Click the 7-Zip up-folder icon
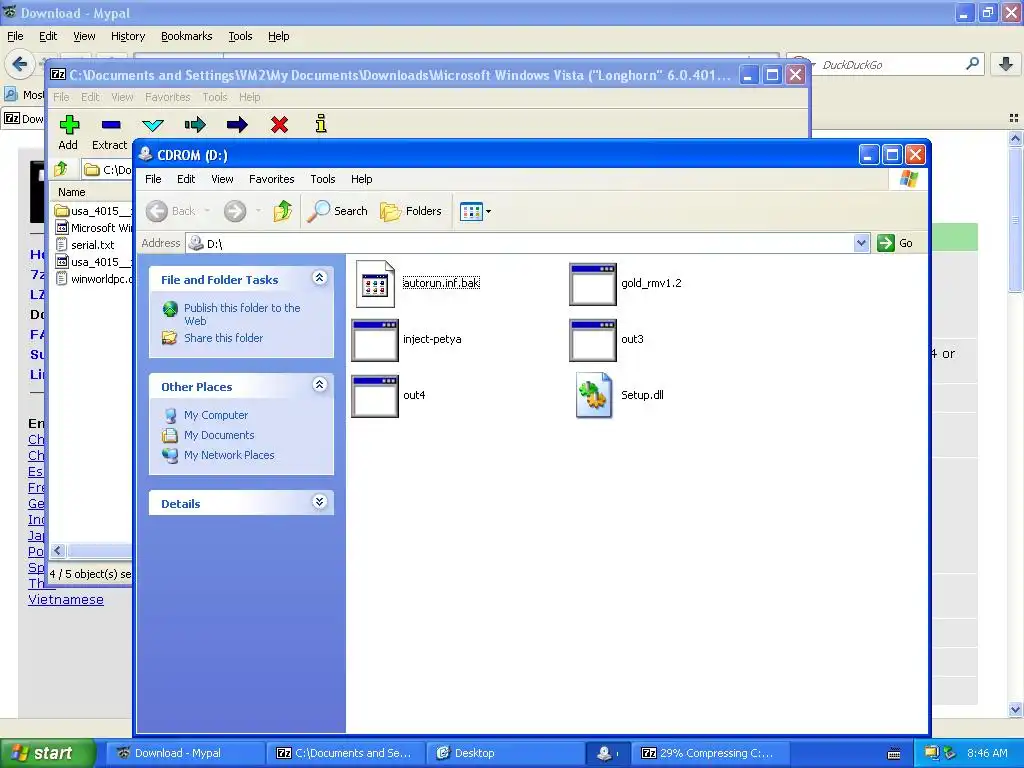The image size is (1024, 768). point(61,169)
